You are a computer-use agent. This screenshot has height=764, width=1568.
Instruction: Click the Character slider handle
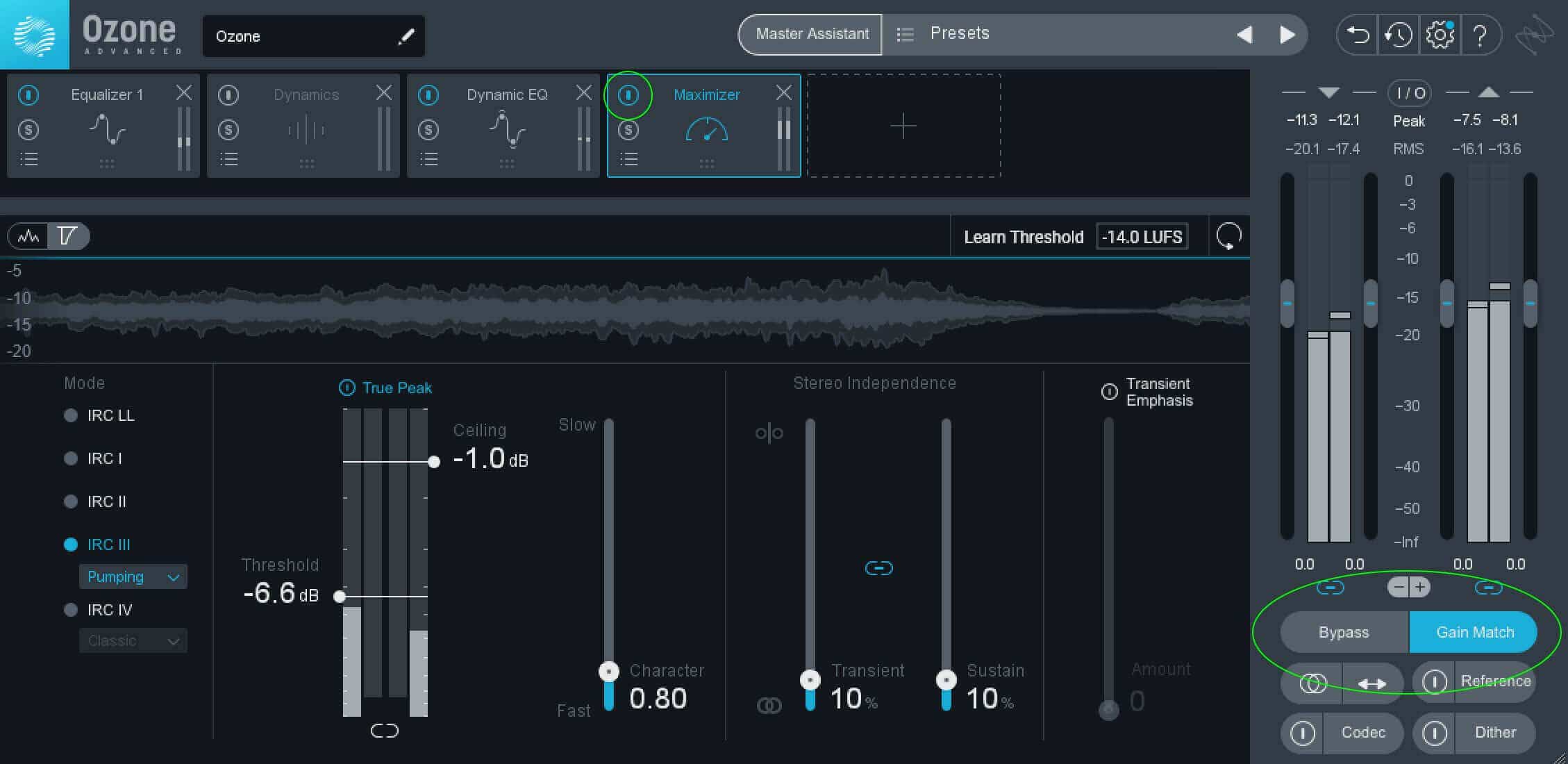(x=609, y=672)
